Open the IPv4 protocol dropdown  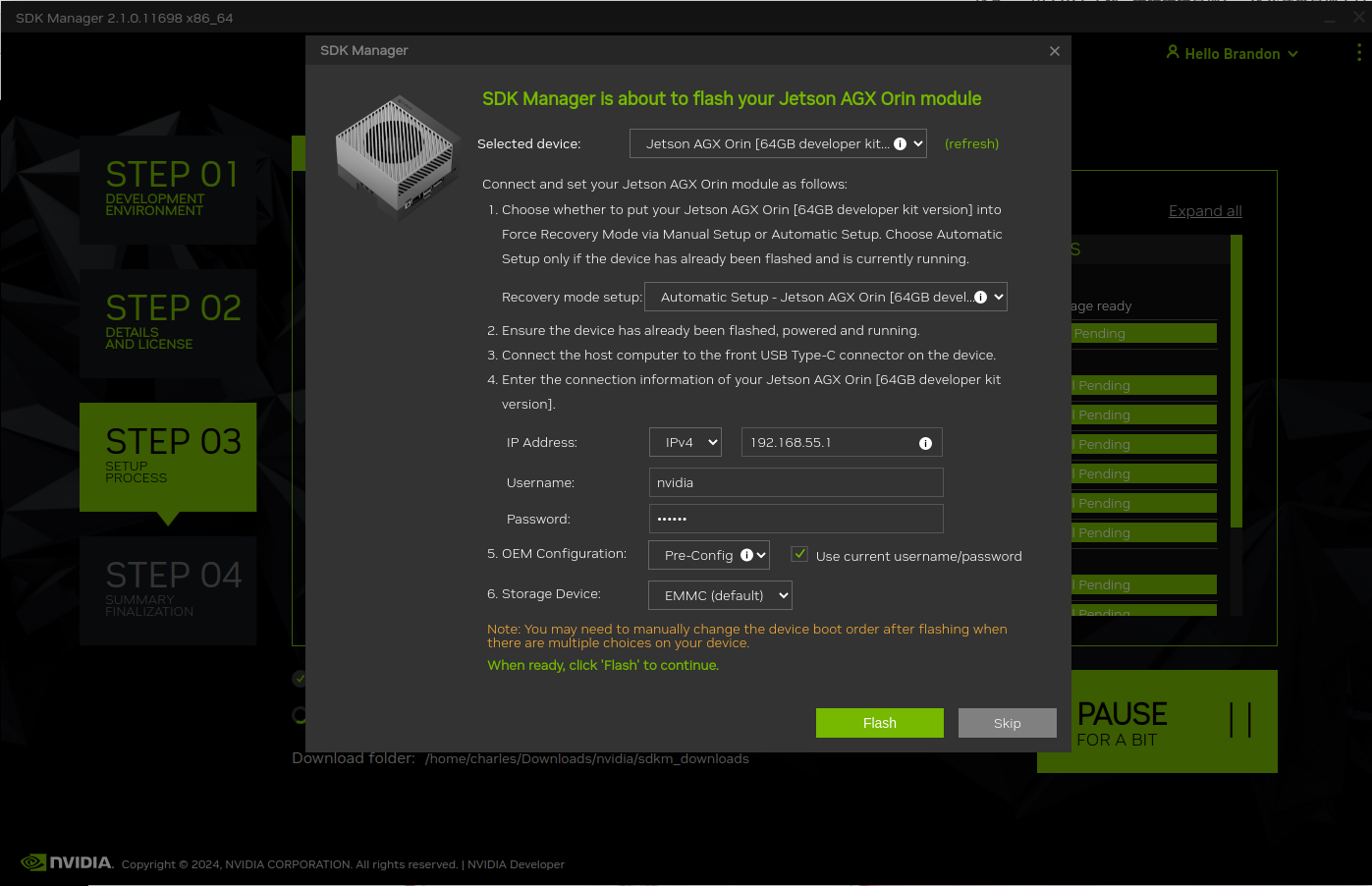[686, 442]
